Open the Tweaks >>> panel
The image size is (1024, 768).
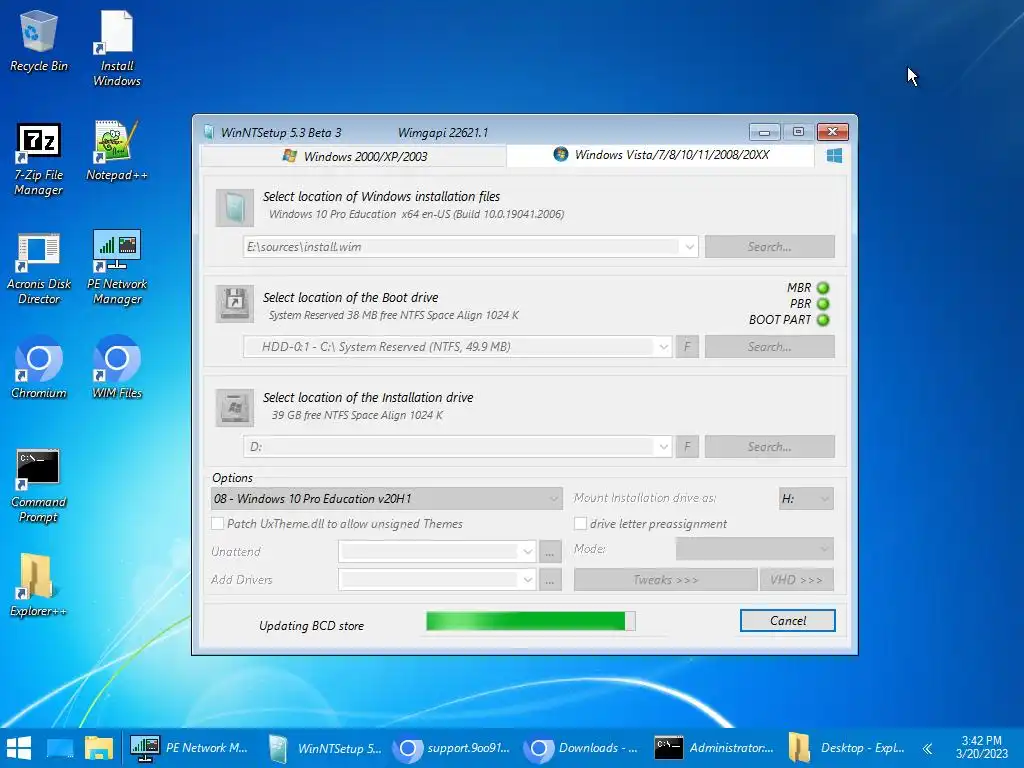[665, 580]
